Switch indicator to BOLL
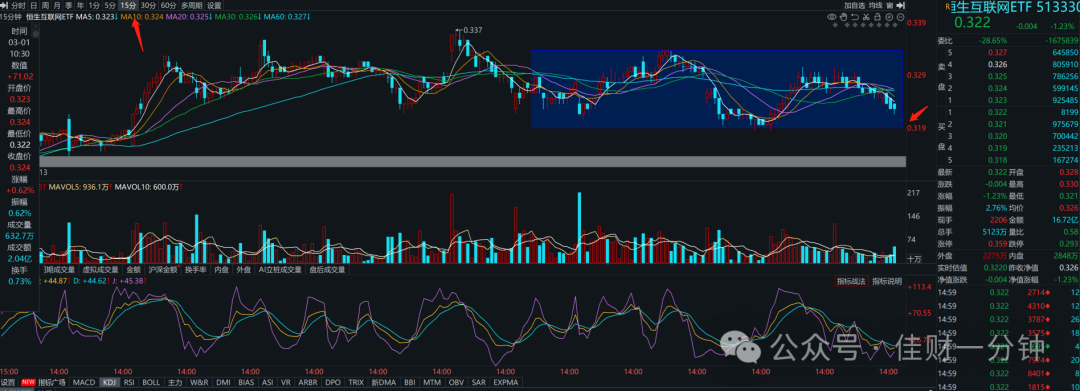The image size is (1080, 391). tap(151, 382)
